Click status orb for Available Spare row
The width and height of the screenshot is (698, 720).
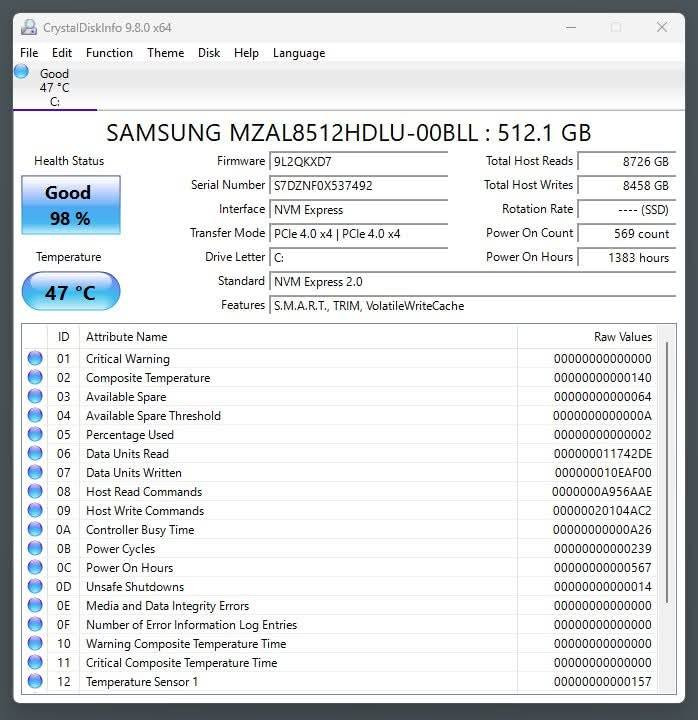(35, 396)
